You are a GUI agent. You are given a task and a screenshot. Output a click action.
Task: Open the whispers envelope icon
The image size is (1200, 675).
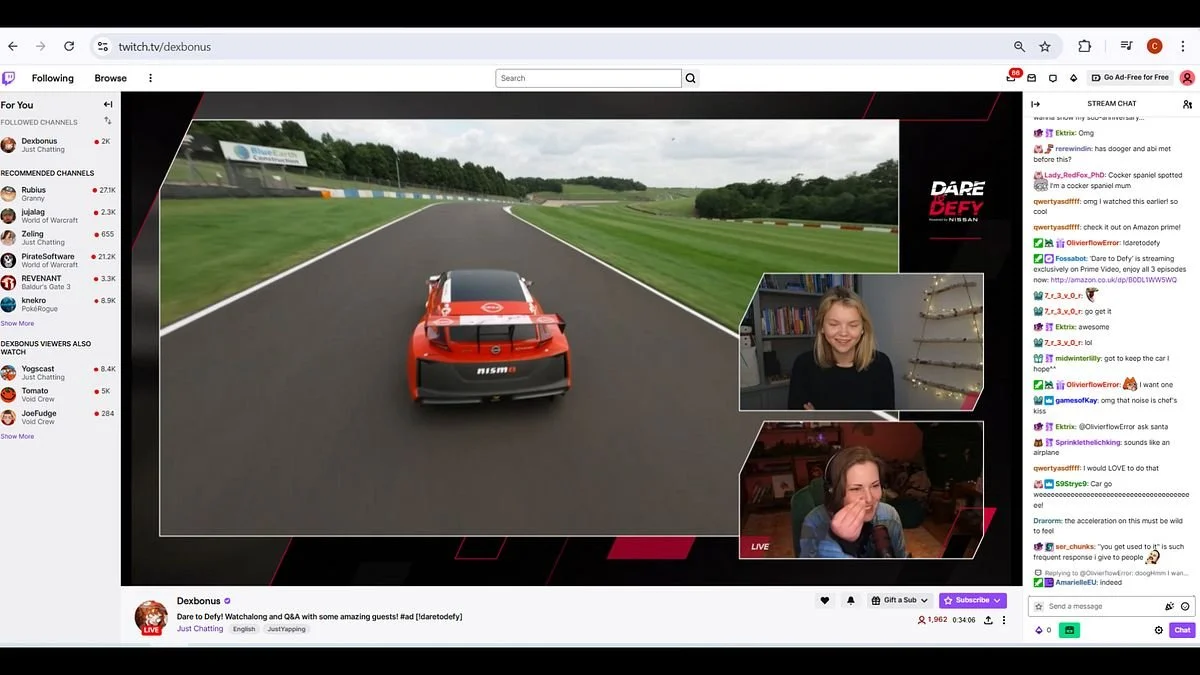(x=1032, y=78)
